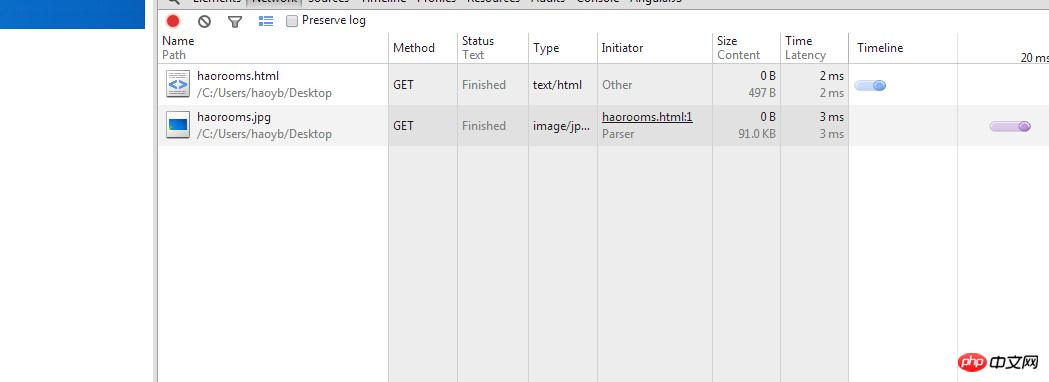The image size is (1049, 382).
Task: Sort by the Size column header
Action: point(727,41)
